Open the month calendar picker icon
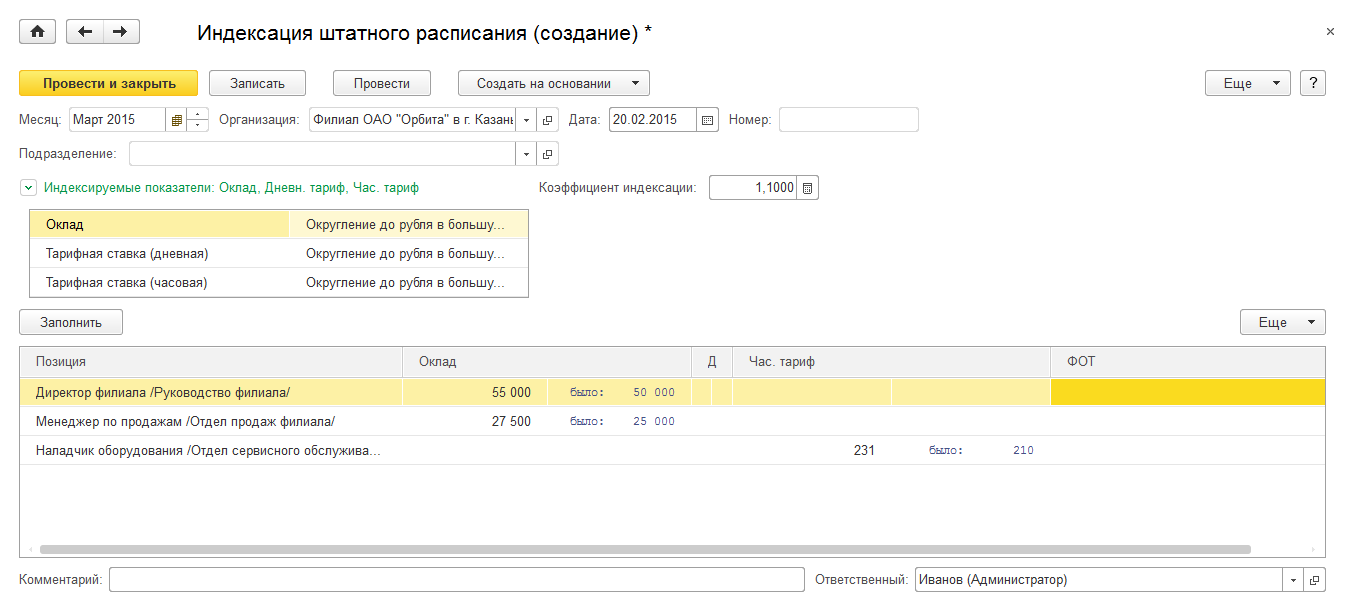The image size is (1352, 606). [x=177, y=120]
